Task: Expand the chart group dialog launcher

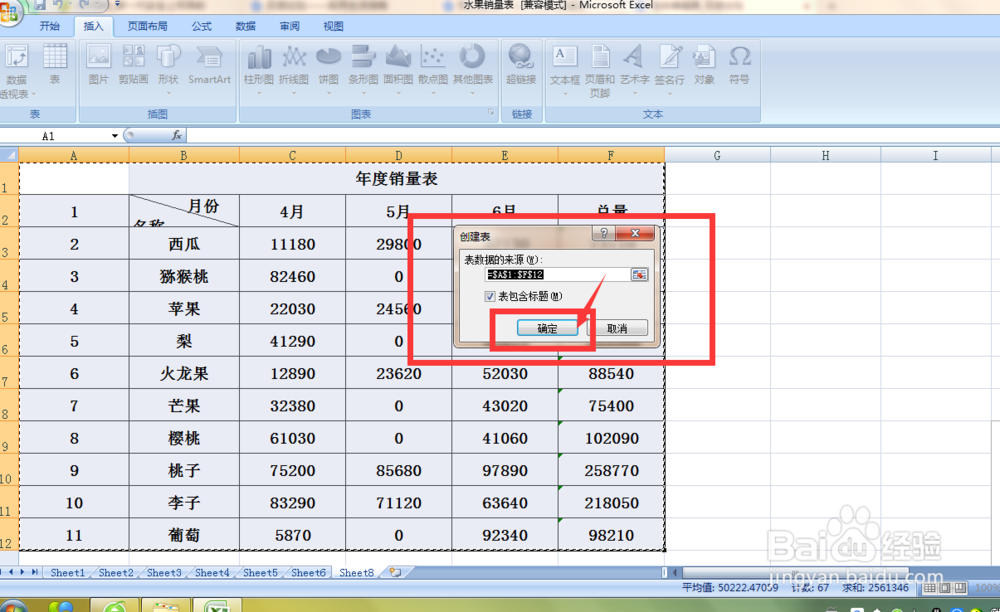Action: pyautogui.click(x=491, y=112)
